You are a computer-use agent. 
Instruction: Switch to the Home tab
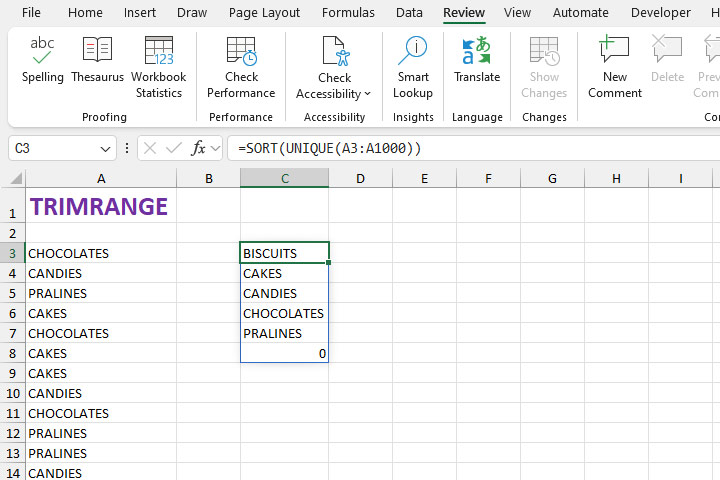coord(85,12)
